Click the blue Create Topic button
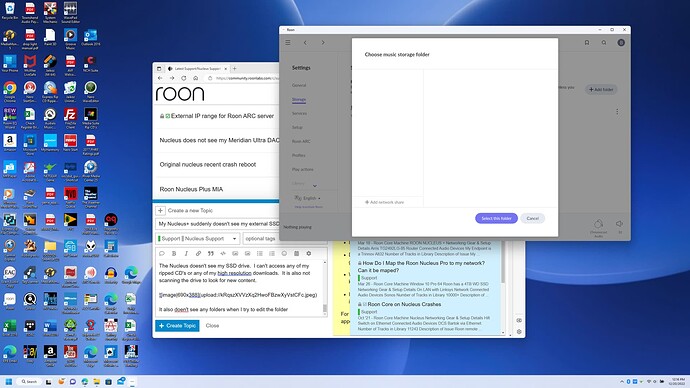690x388 pixels. [x=177, y=326]
